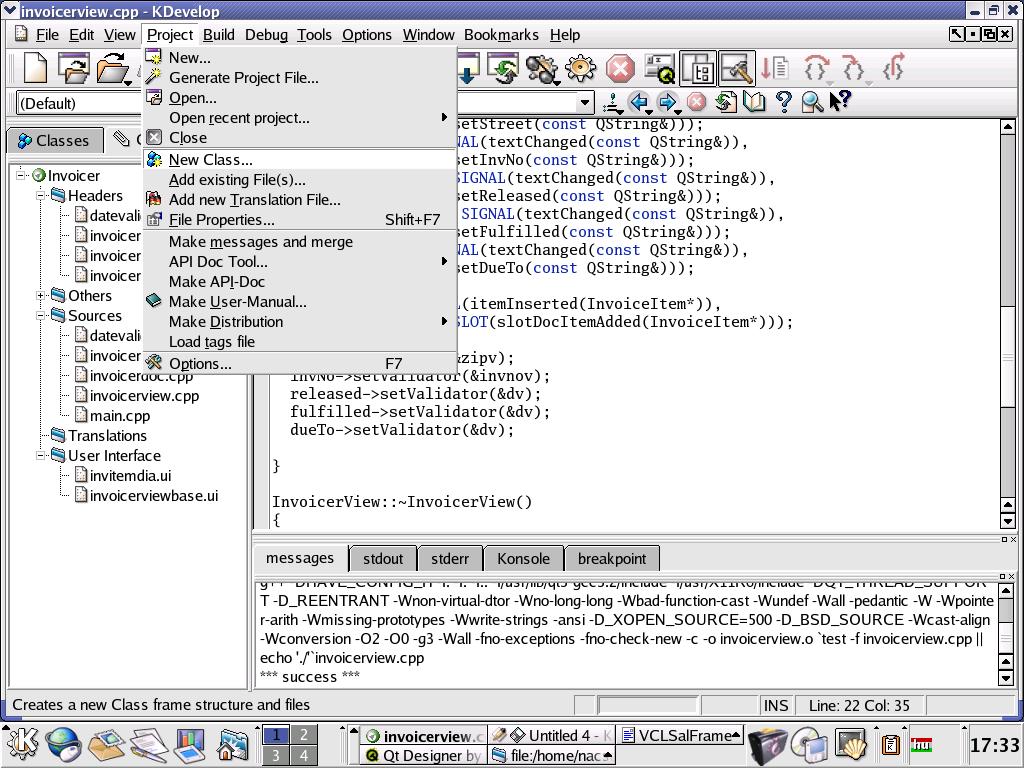Open Qt Designer dialog editor icon
Image resolution: width=1024 pixels, height=768 pixels.
pyautogui.click(x=659, y=69)
